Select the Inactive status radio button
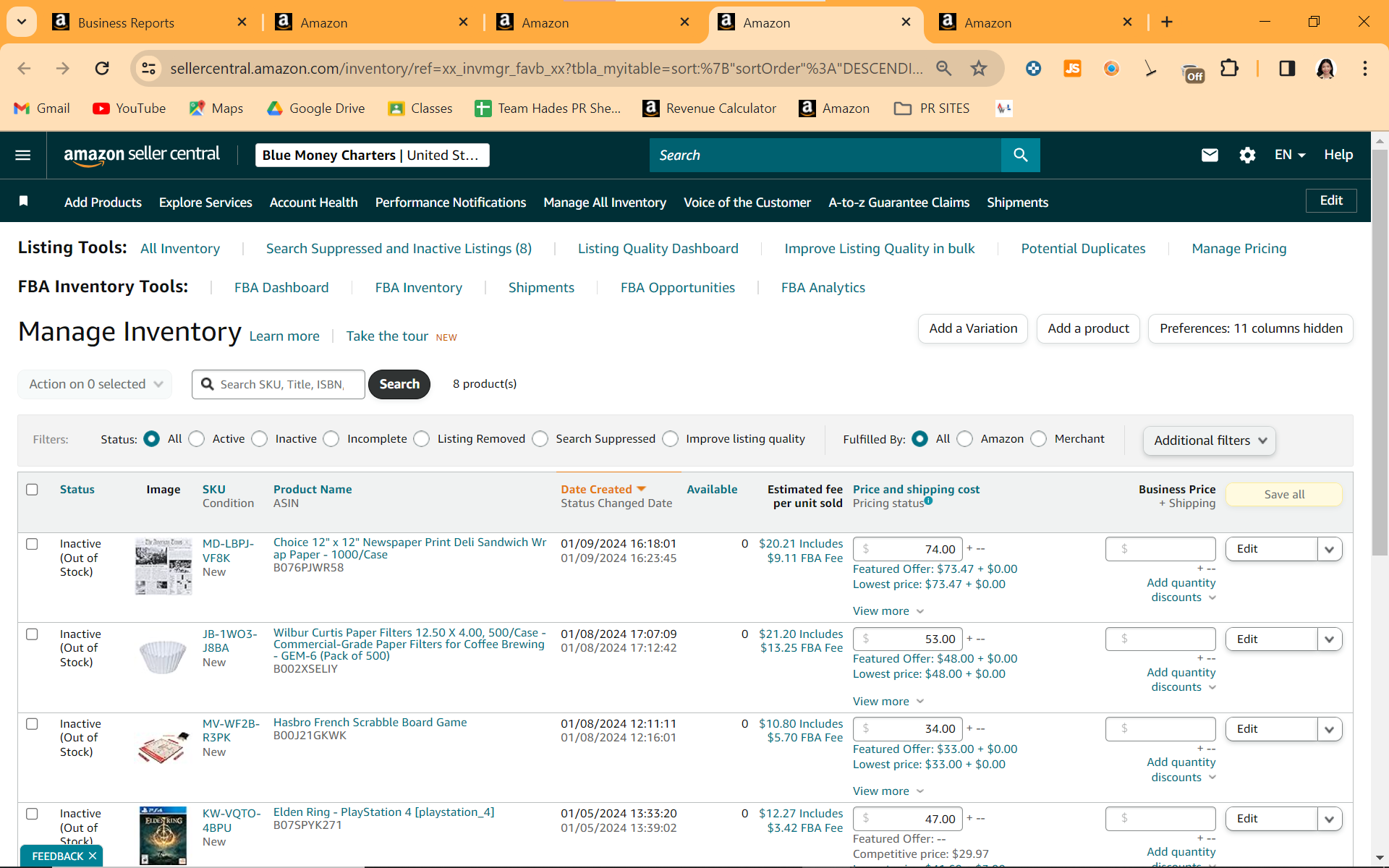This screenshot has height=868, width=1389. coord(260,439)
